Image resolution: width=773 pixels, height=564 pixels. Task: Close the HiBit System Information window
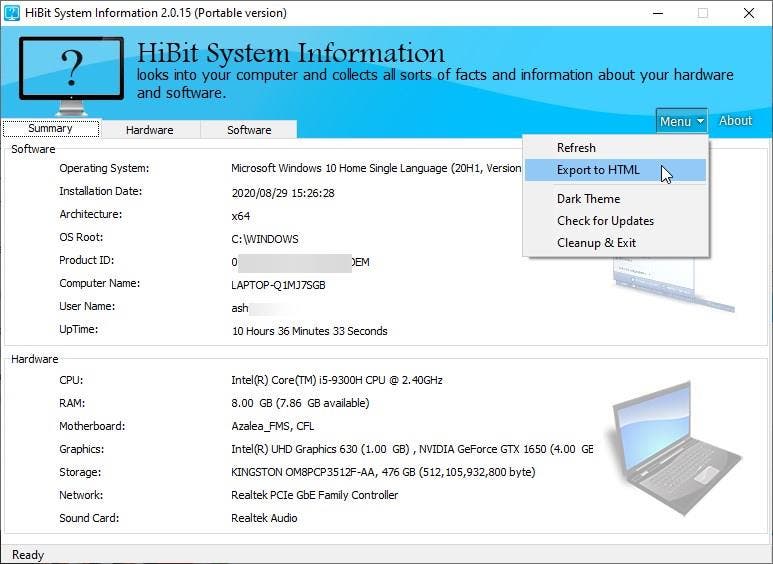coord(748,13)
